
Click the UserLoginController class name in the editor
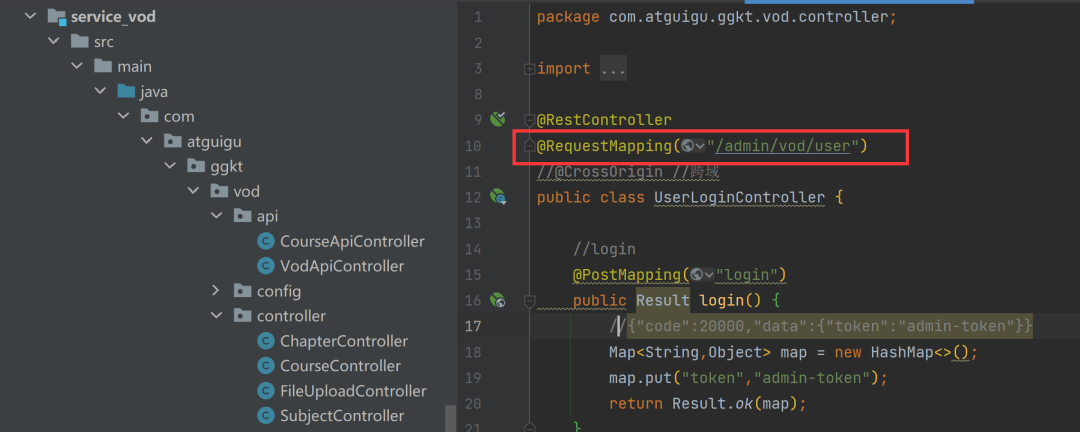coord(739,197)
